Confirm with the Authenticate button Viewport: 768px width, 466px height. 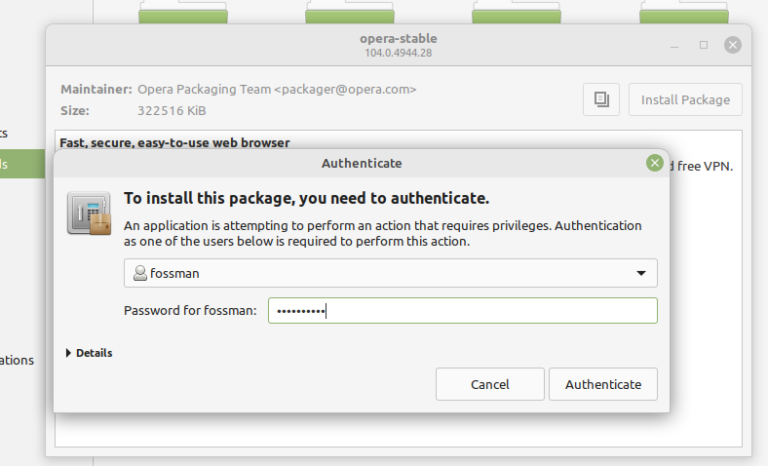[x=603, y=384]
